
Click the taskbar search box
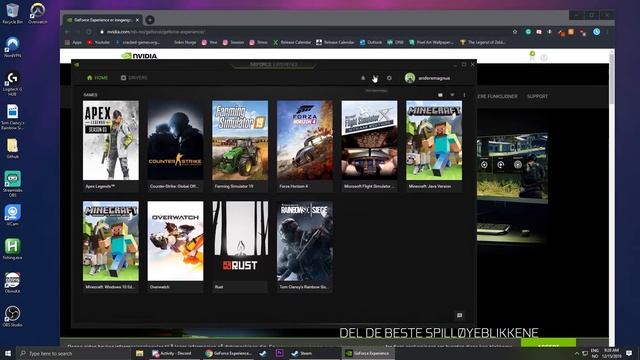[75, 353]
